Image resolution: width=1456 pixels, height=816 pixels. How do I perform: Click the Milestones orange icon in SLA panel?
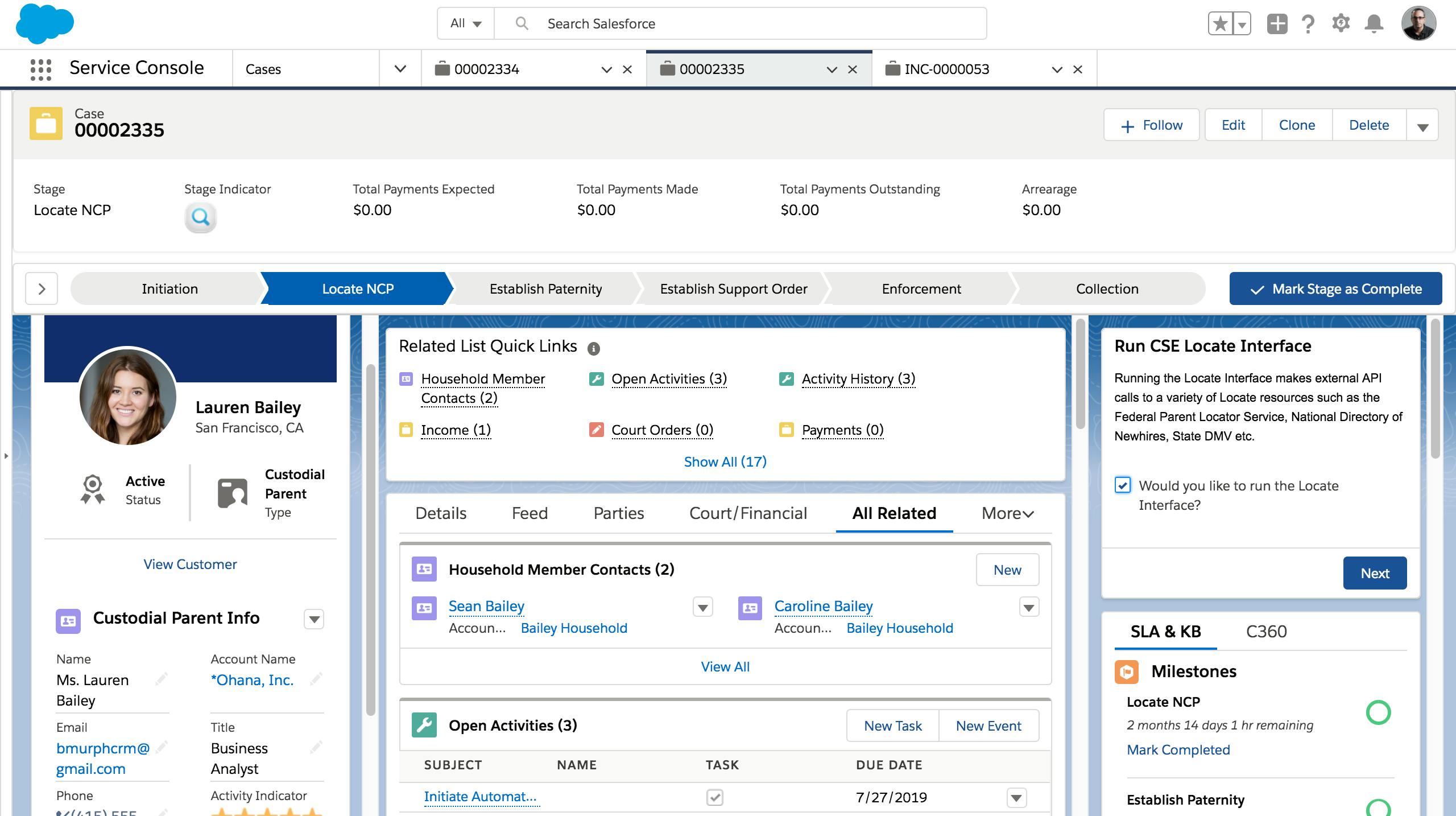(x=1128, y=671)
